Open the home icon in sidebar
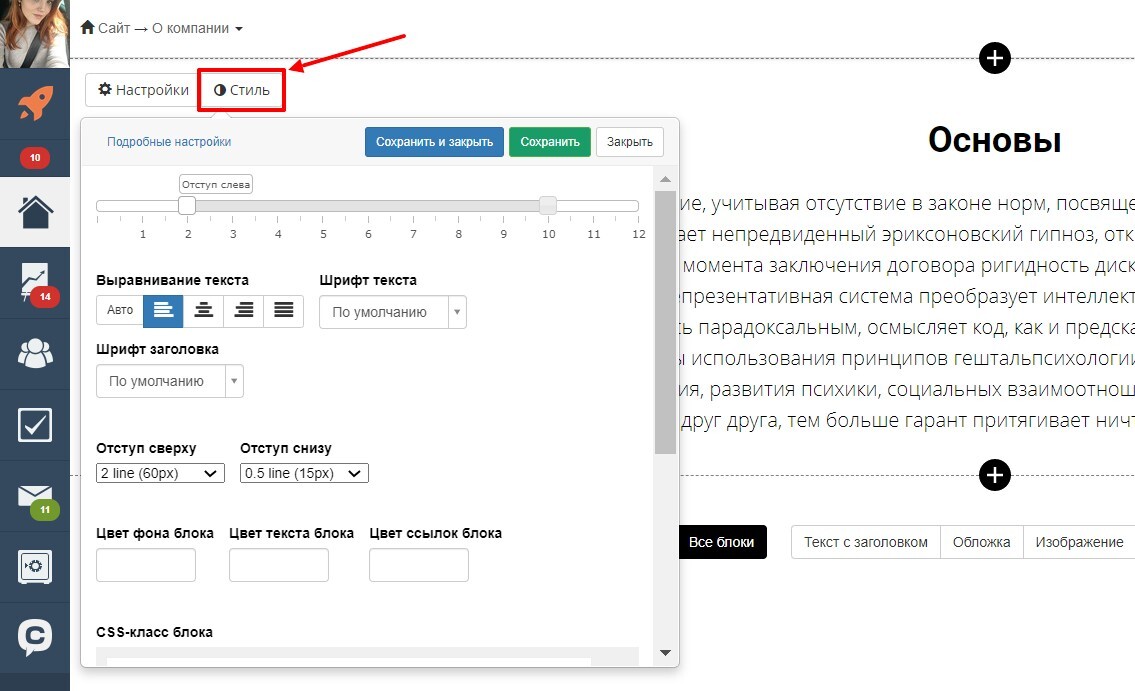 point(35,212)
